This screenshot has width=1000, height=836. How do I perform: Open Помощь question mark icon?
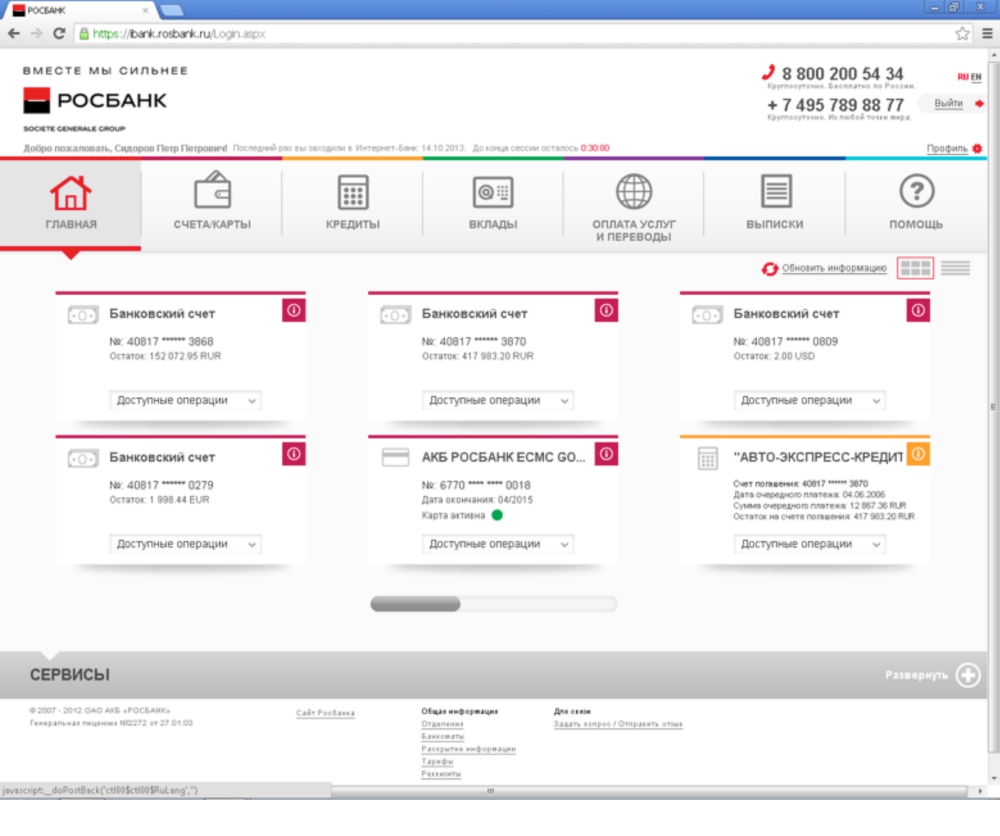coord(916,191)
